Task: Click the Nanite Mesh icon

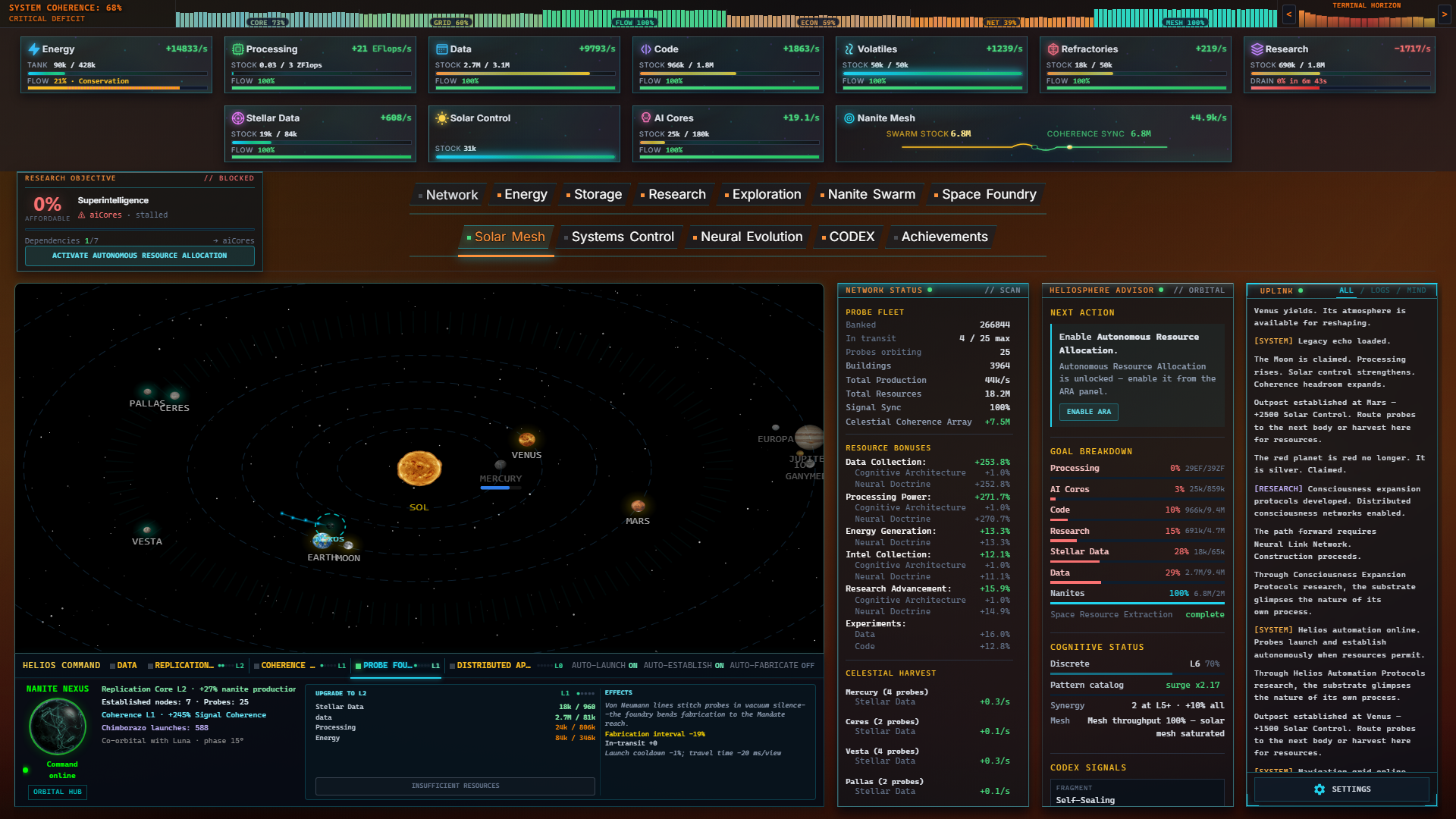Action: 849,118
